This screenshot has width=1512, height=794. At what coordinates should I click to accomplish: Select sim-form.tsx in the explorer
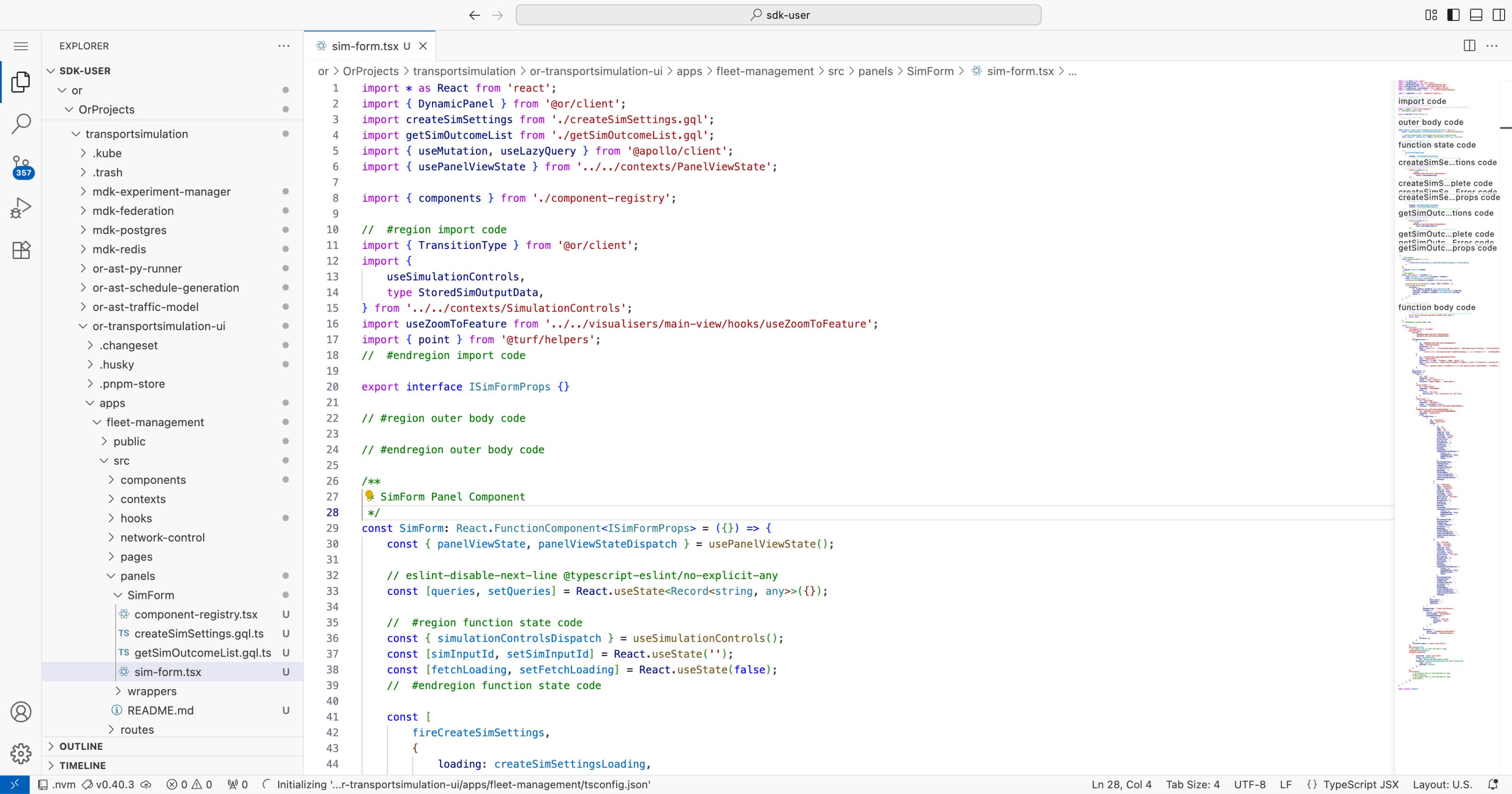167,672
